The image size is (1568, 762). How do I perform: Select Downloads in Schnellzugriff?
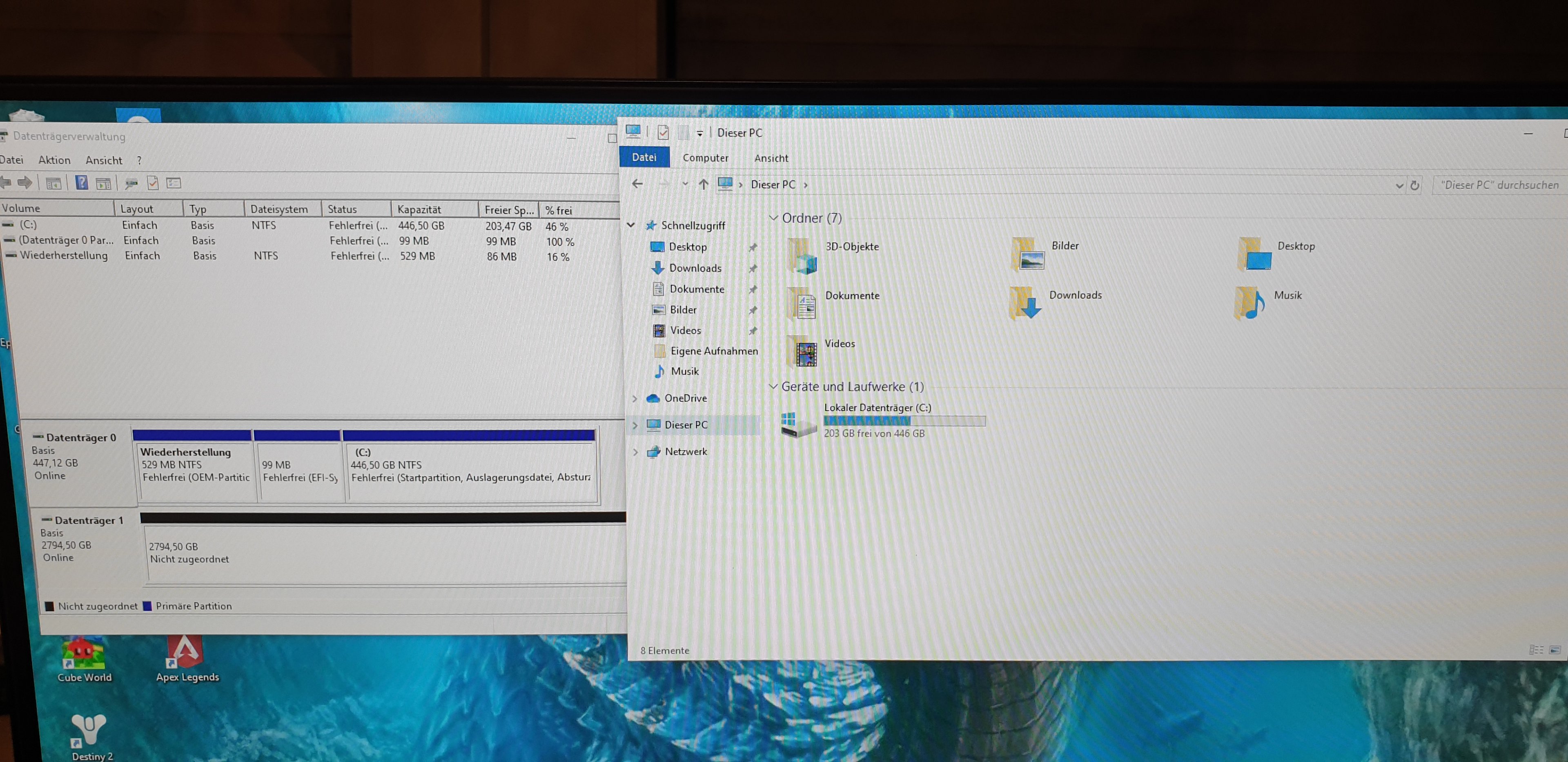click(x=695, y=268)
